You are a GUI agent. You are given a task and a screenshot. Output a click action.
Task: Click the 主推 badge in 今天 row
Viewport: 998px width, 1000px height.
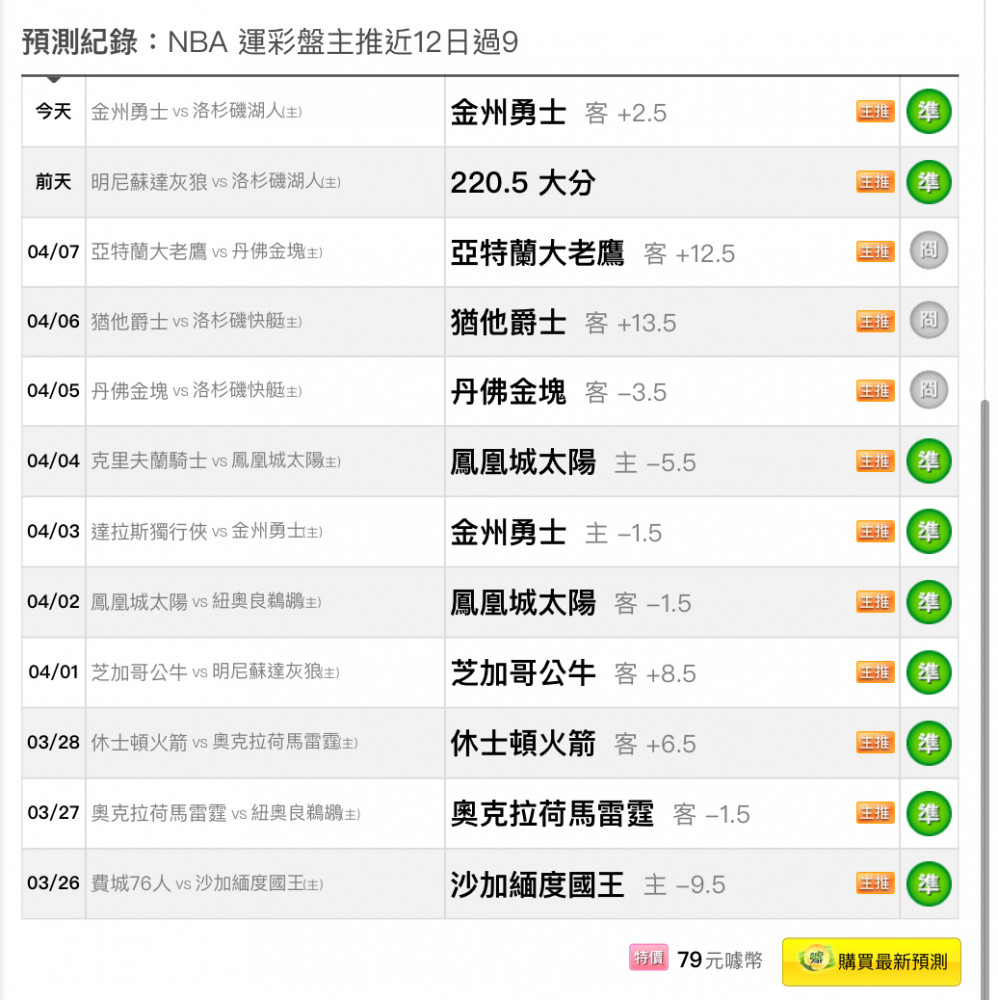click(875, 112)
